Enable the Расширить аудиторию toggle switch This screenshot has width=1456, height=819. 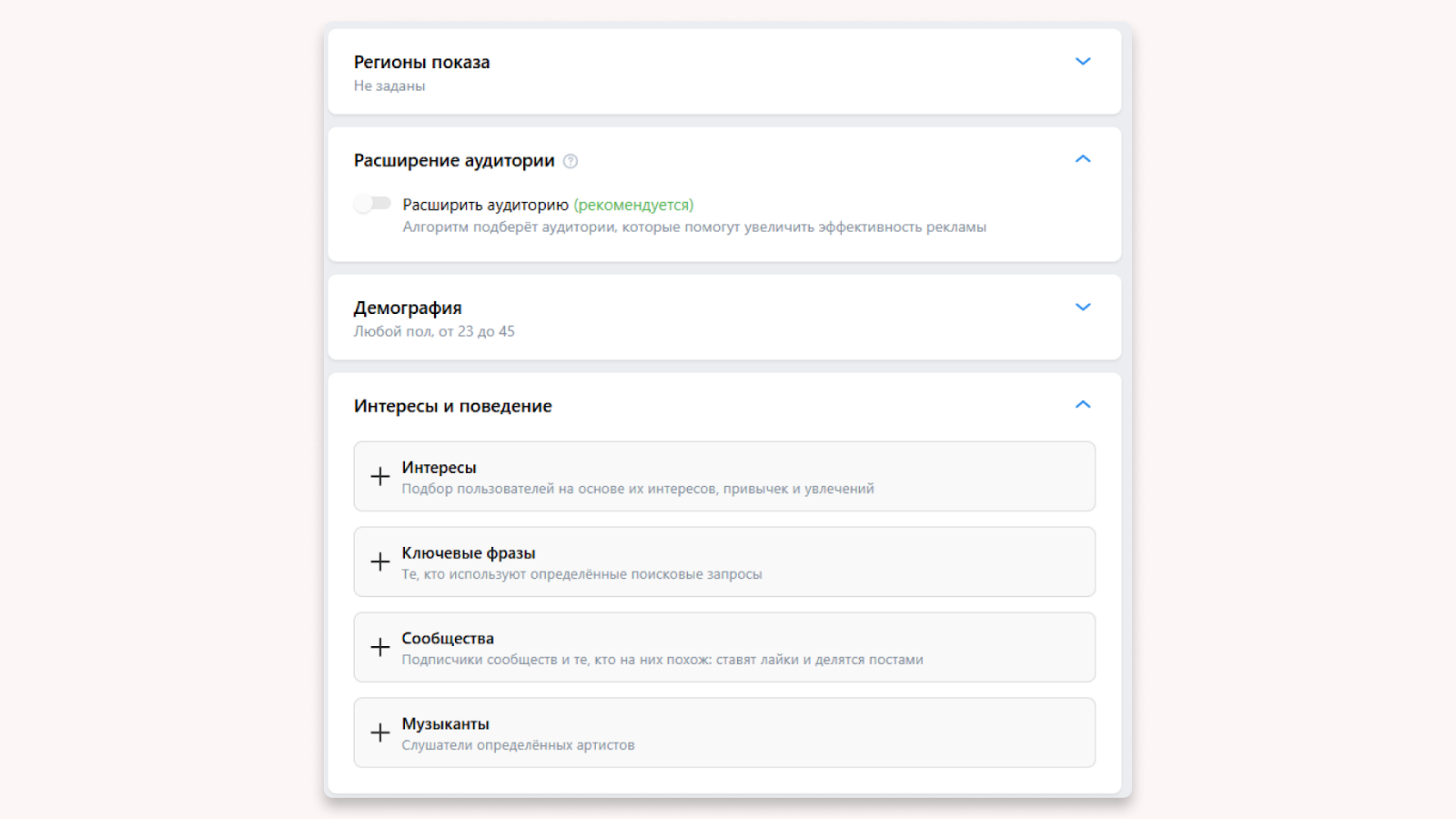point(372,204)
